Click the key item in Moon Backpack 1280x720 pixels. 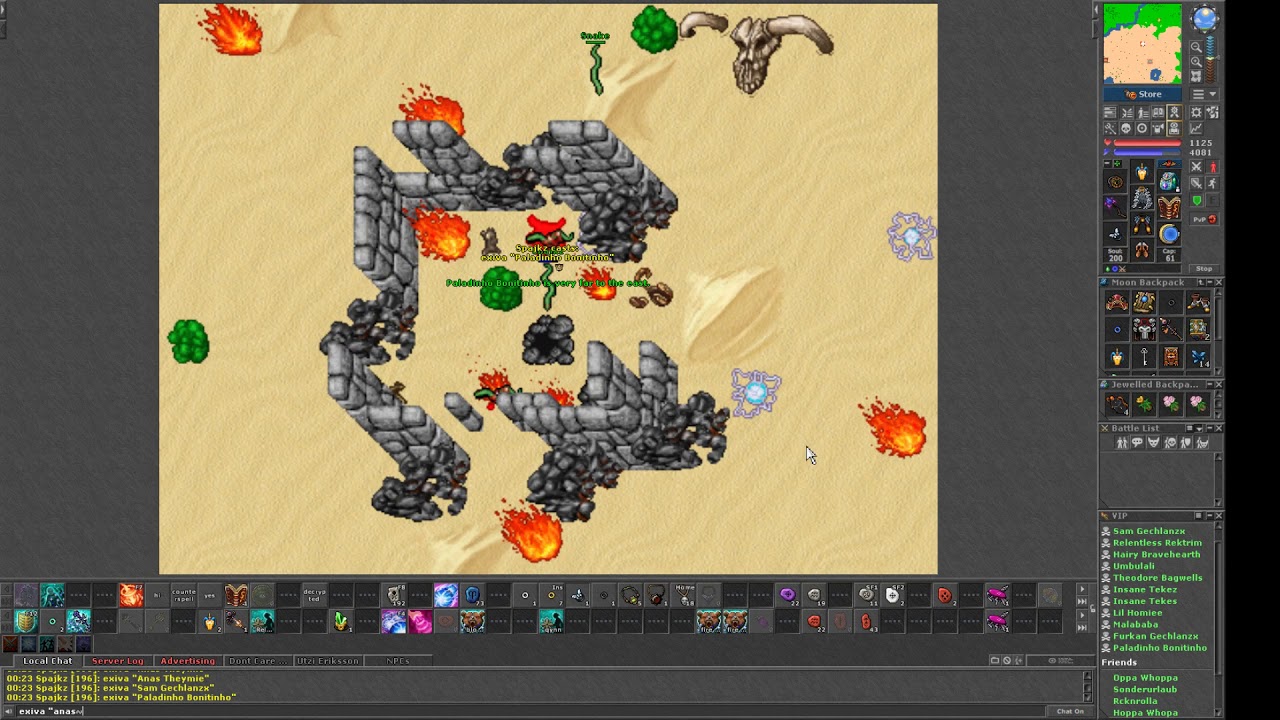pos(1144,357)
